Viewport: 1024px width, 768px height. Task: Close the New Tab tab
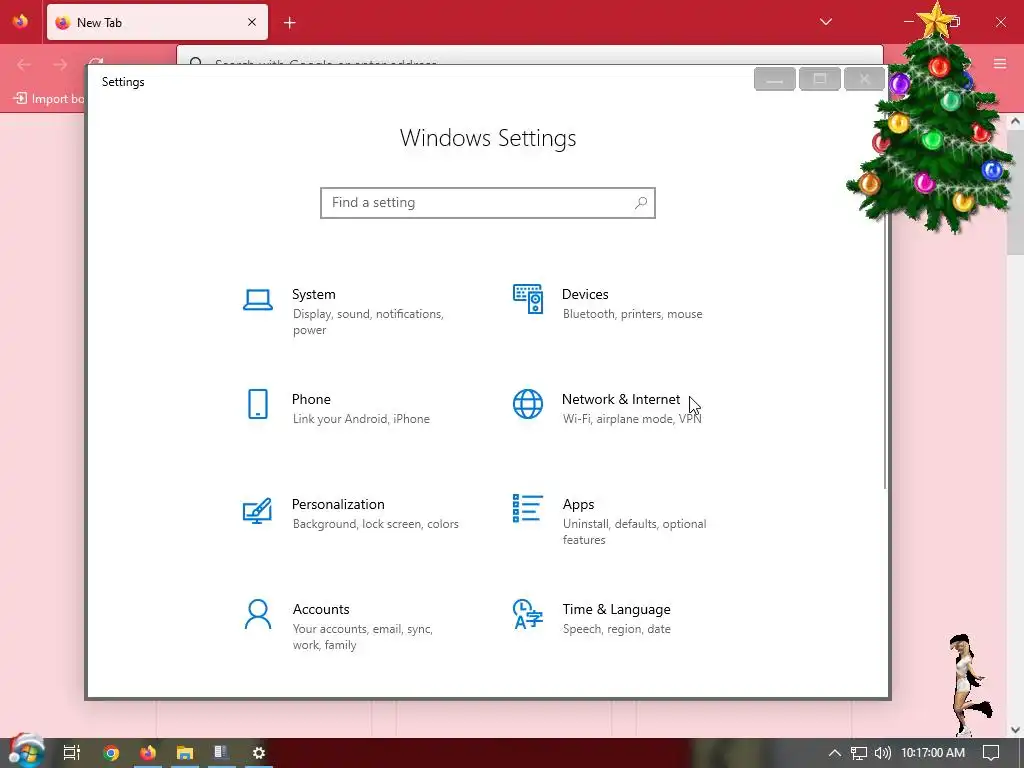coord(251,22)
